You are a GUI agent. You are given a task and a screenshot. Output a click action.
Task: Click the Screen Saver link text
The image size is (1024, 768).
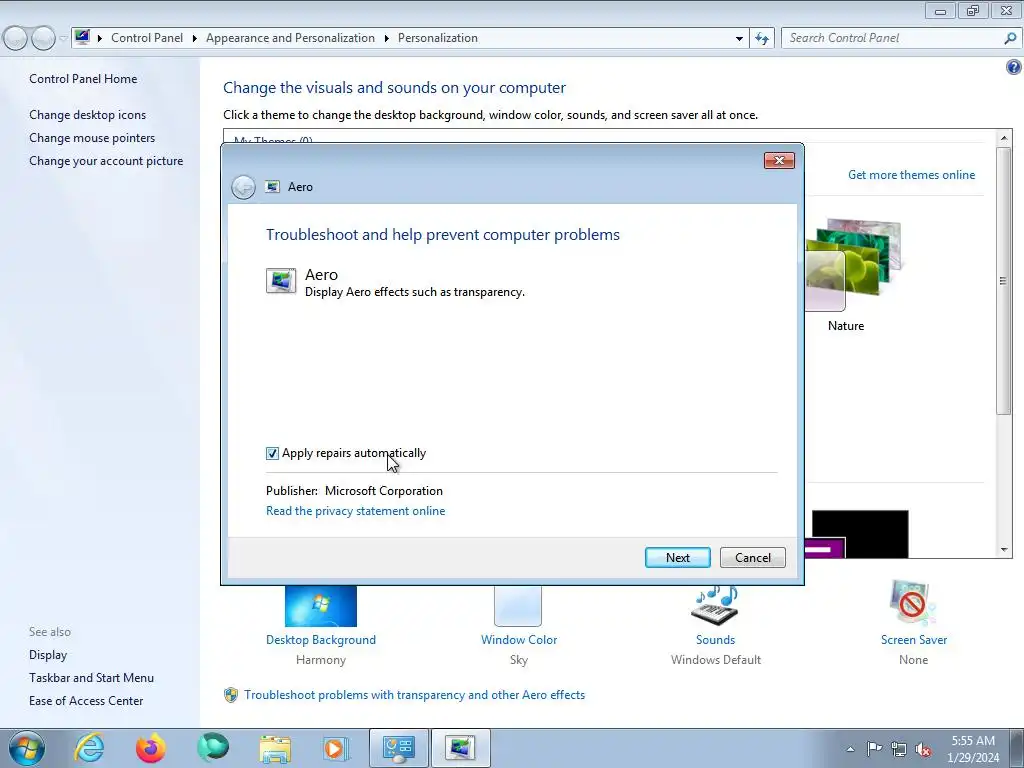914,640
